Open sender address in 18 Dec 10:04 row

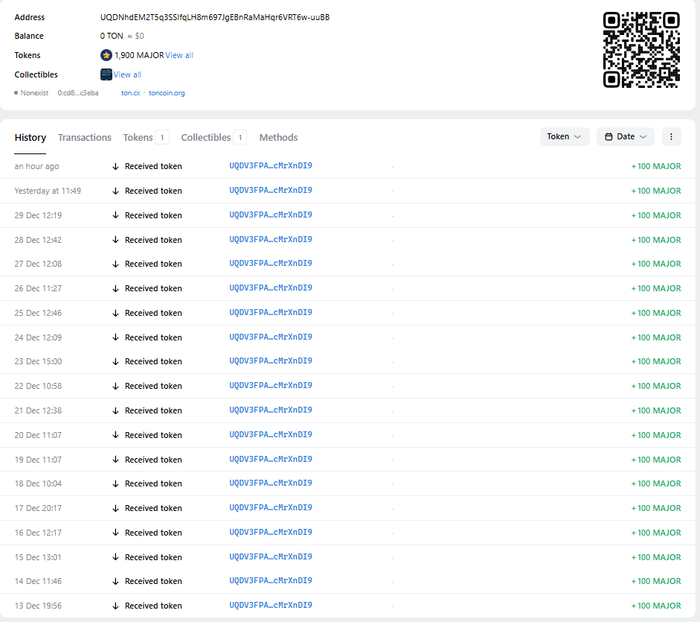[x=271, y=483]
